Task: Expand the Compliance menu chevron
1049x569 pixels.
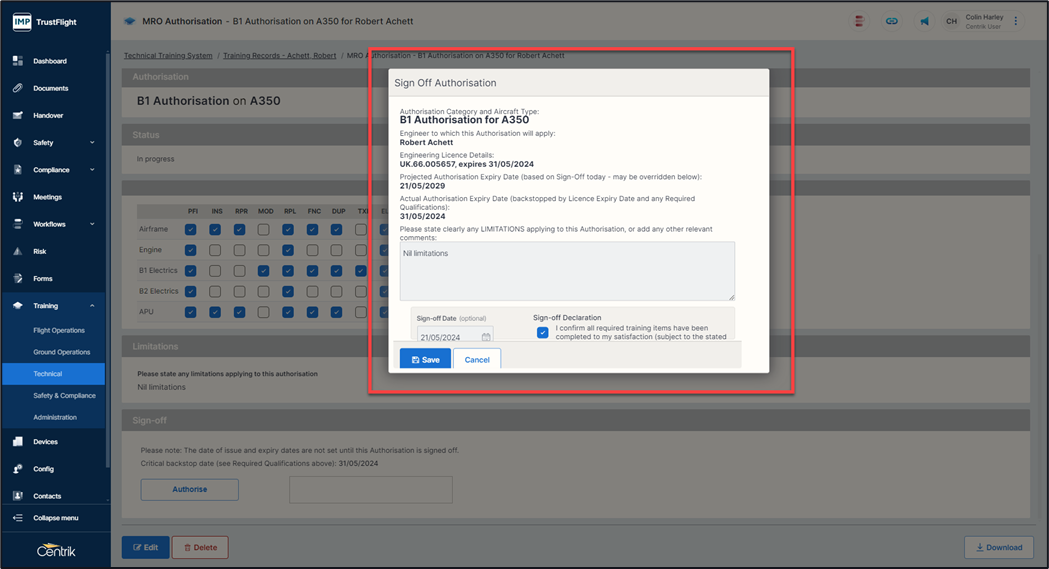Action: tap(92, 170)
